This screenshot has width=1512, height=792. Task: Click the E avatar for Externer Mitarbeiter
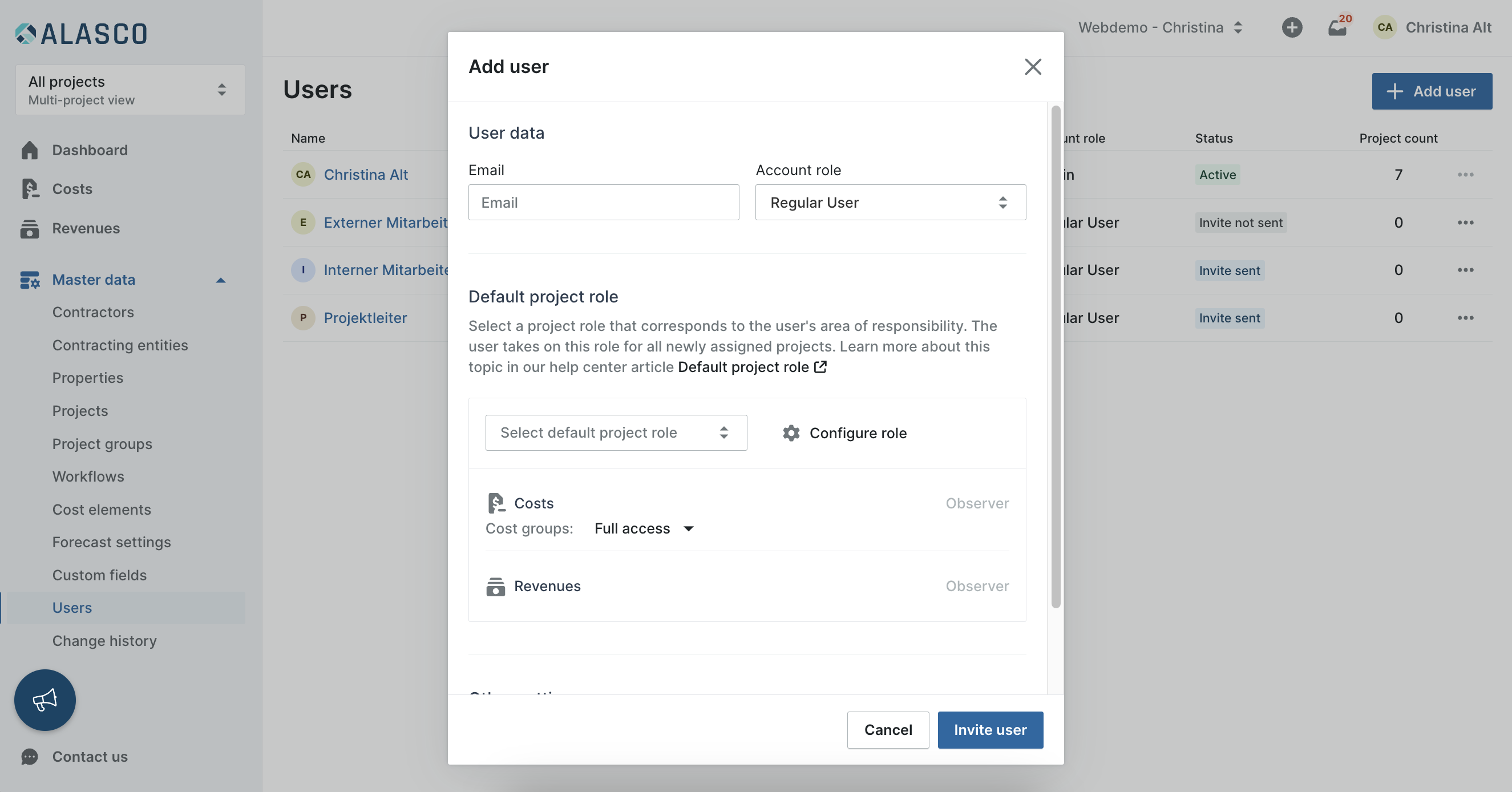point(303,223)
